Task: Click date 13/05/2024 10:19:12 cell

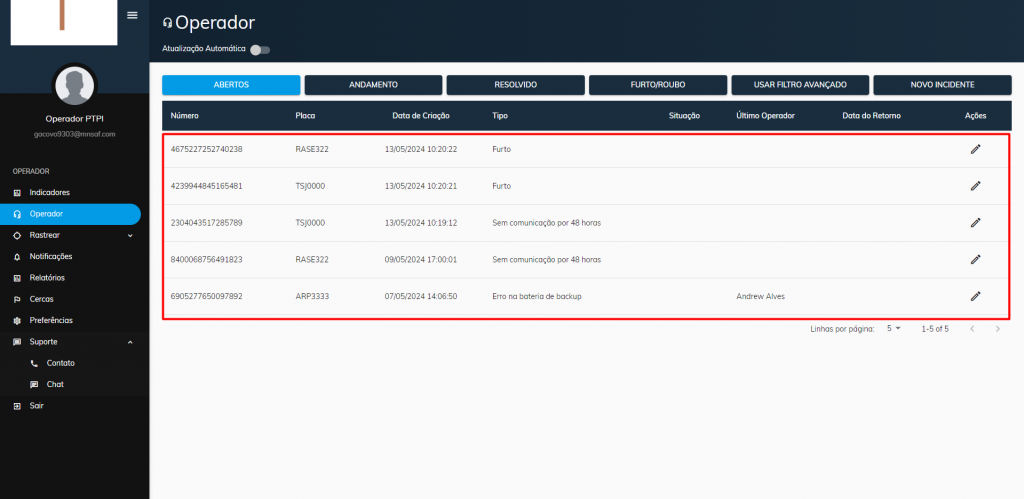Action: click(x=421, y=223)
